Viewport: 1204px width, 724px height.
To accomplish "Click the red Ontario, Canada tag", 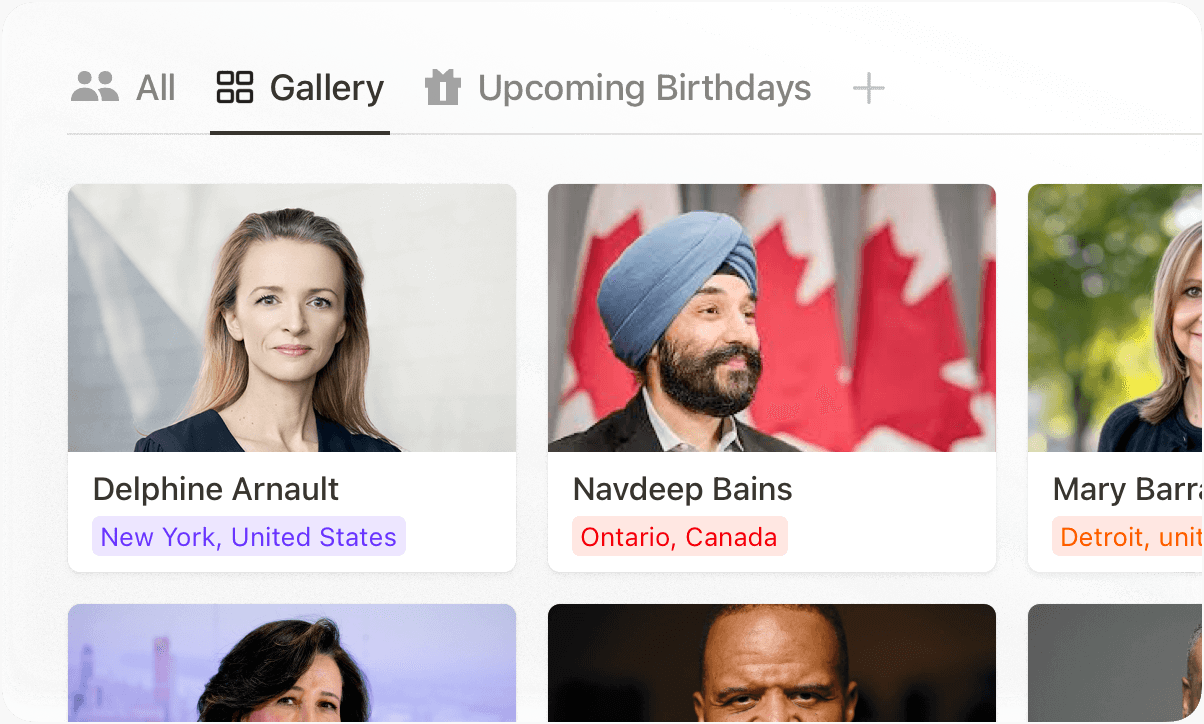I will click(679, 537).
